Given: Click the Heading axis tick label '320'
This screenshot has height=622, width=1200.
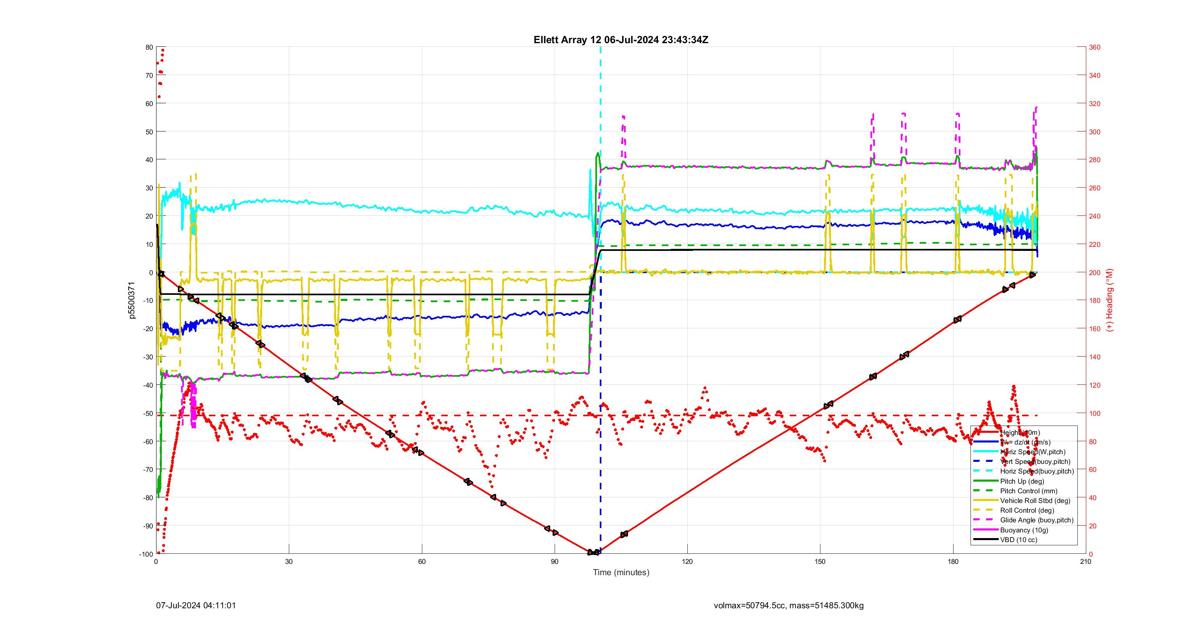Looking at the screenshot, I should click(1095, 103).
